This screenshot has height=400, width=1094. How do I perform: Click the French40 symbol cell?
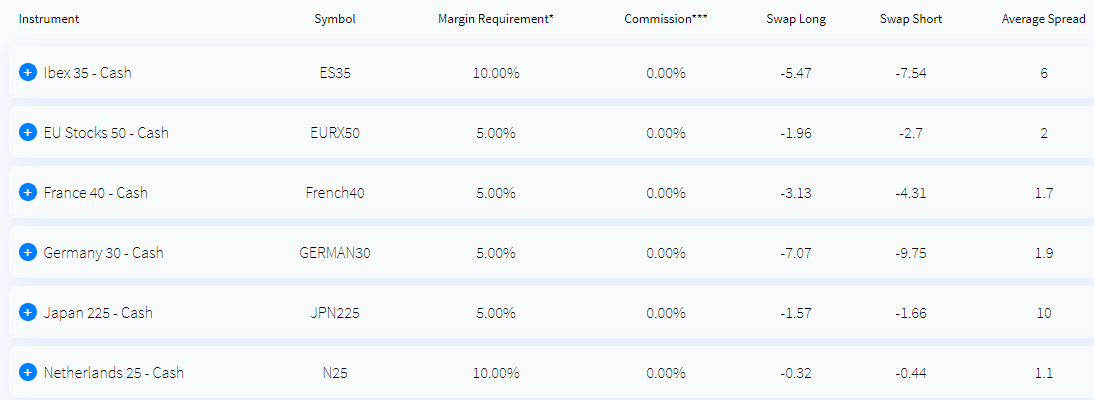tap(335, 193)
